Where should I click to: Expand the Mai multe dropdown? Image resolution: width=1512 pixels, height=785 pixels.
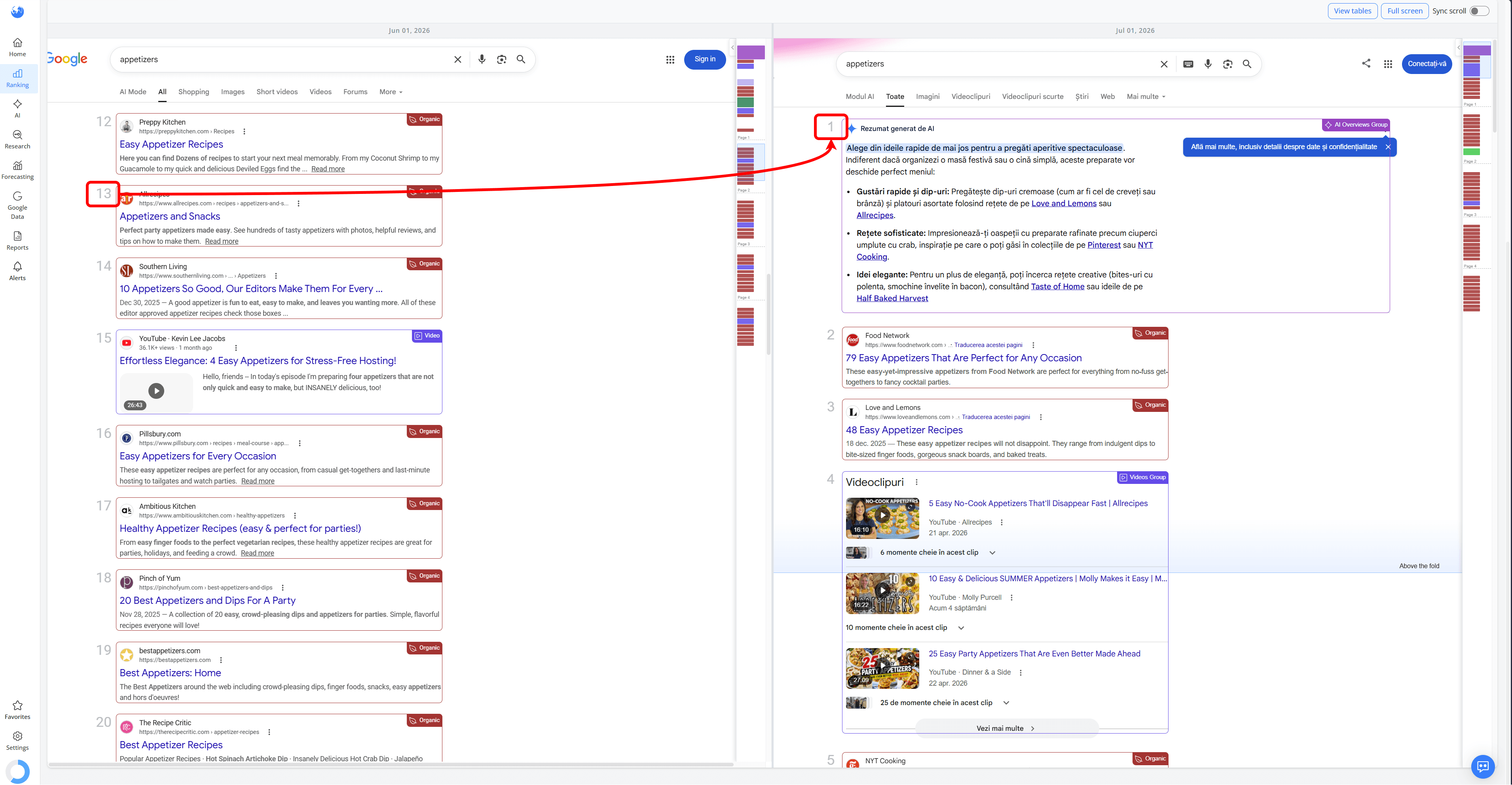[x=1146, y=96]
